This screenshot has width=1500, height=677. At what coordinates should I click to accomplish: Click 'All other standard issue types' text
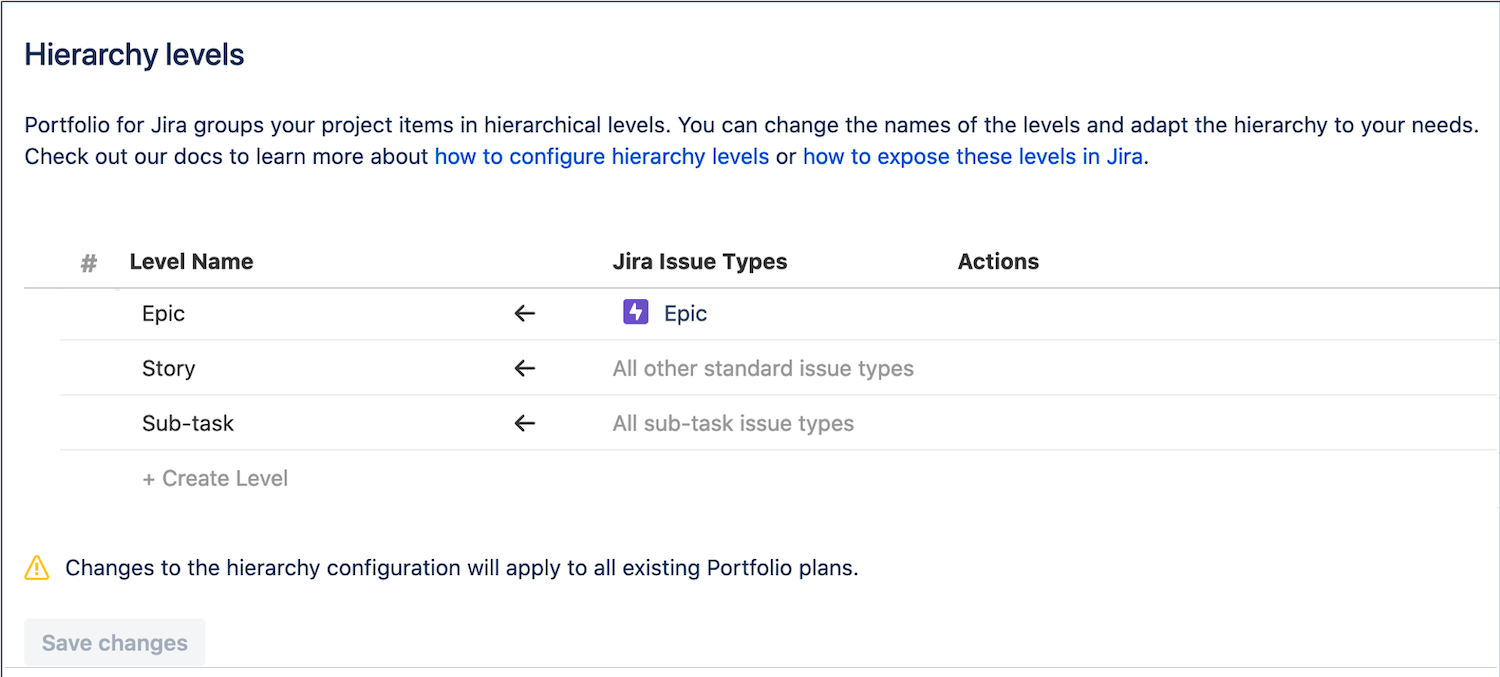pos(763,369)
